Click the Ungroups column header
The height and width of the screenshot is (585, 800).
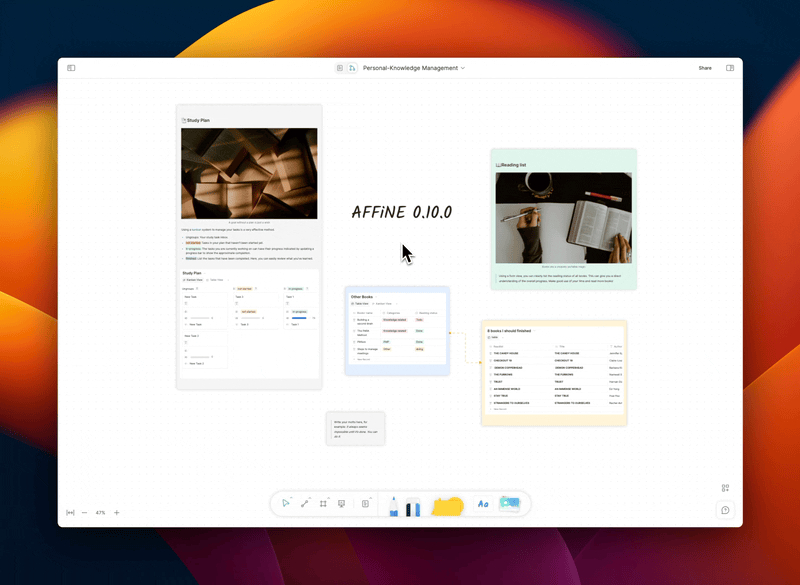(x=188, y=289)
